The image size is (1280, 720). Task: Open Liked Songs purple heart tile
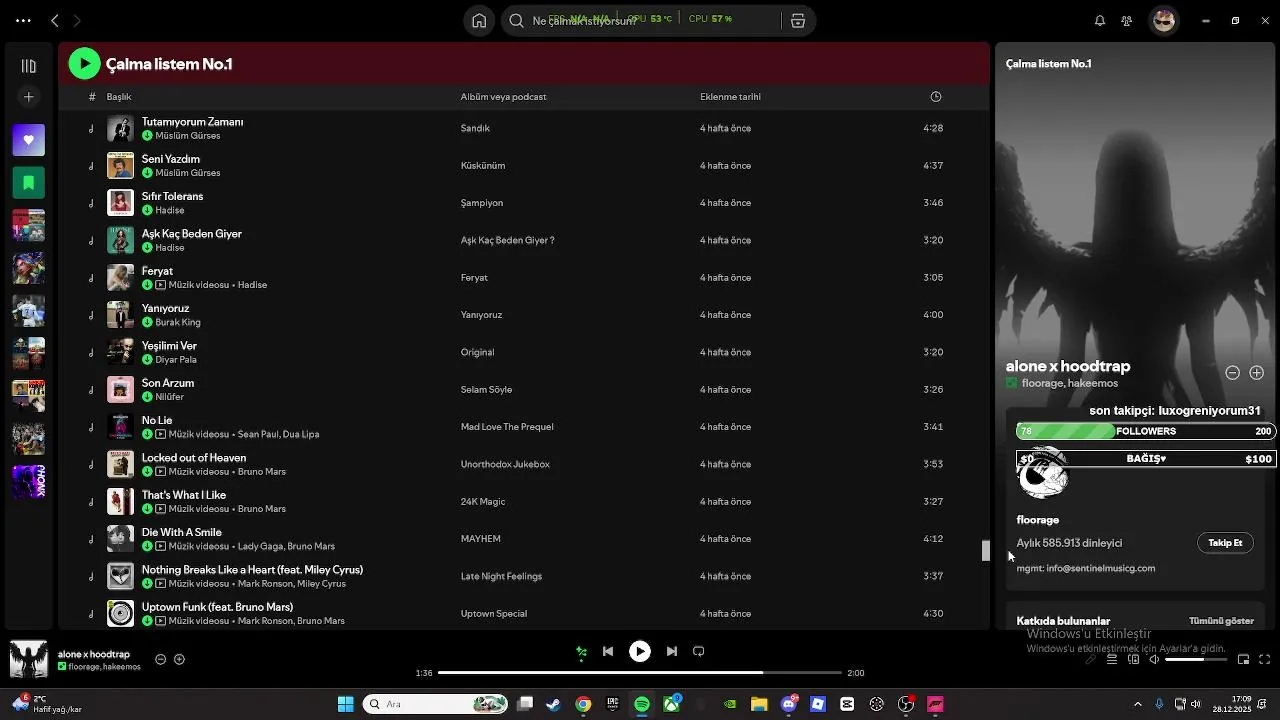click(x=29, y=140)
